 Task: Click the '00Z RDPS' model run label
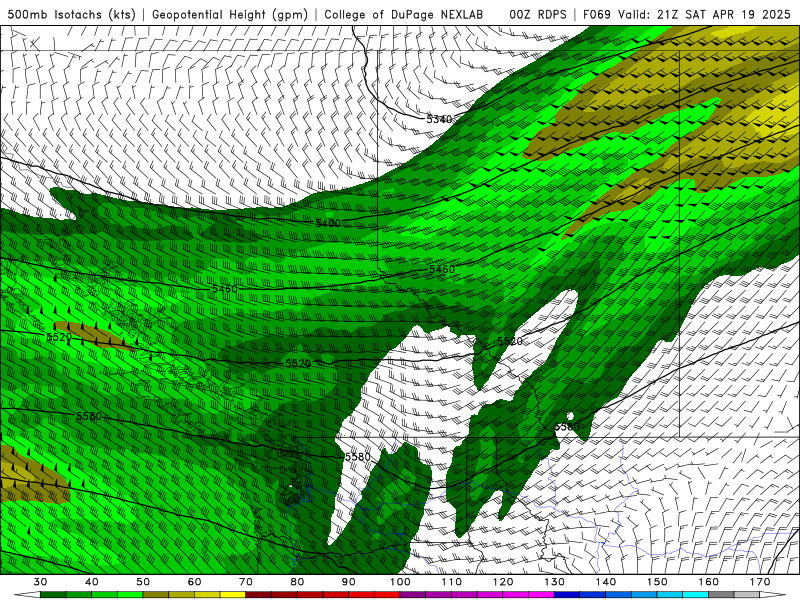[538, 14]
